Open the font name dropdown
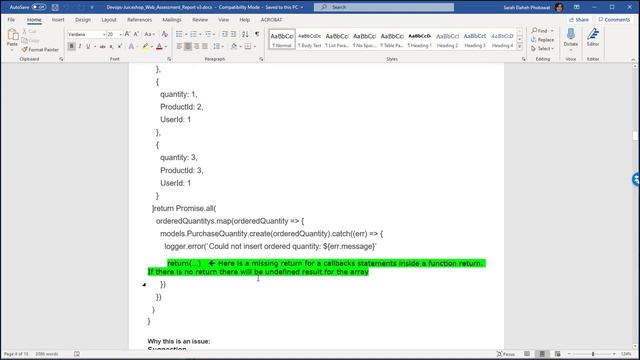This screenshot has height=360, width=640. point(104,35)
